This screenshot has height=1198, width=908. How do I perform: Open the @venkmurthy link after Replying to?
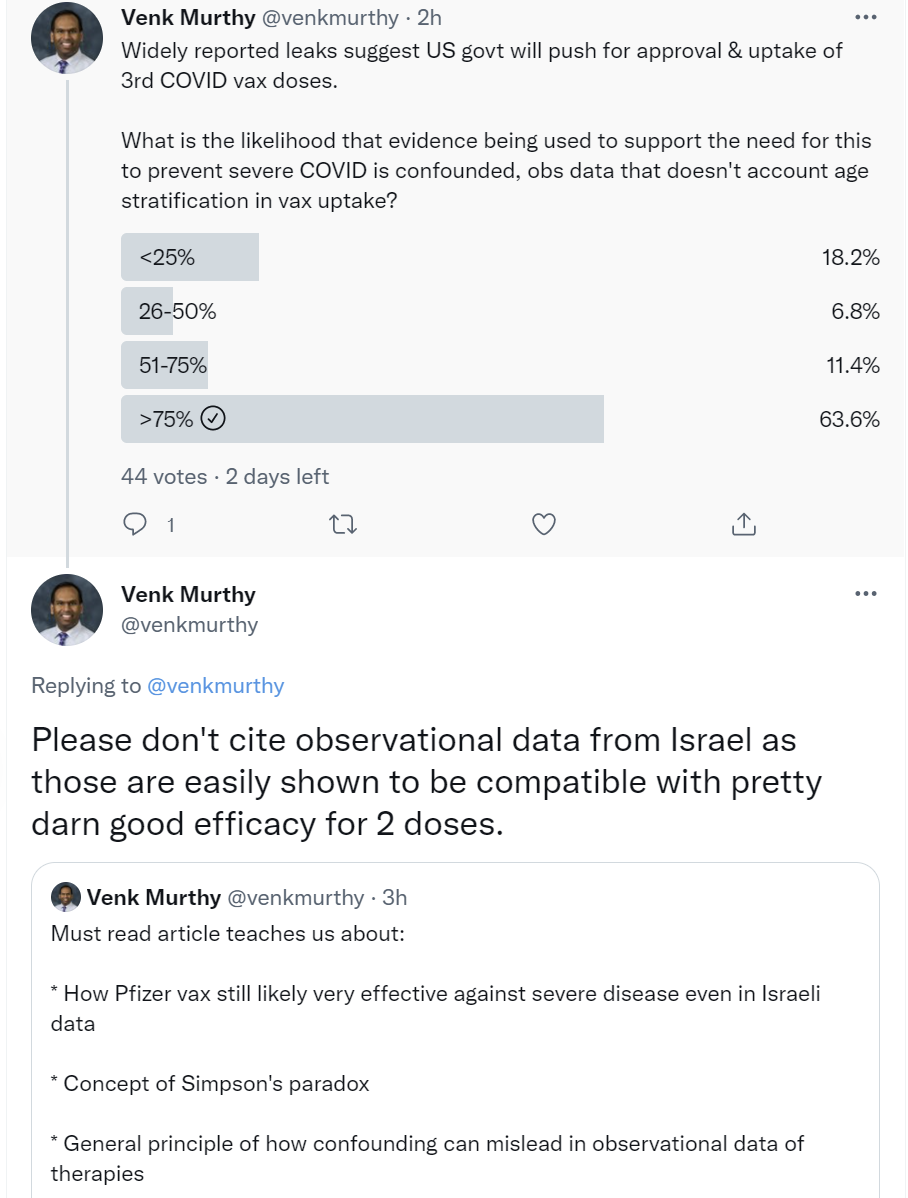coord(215,685)
